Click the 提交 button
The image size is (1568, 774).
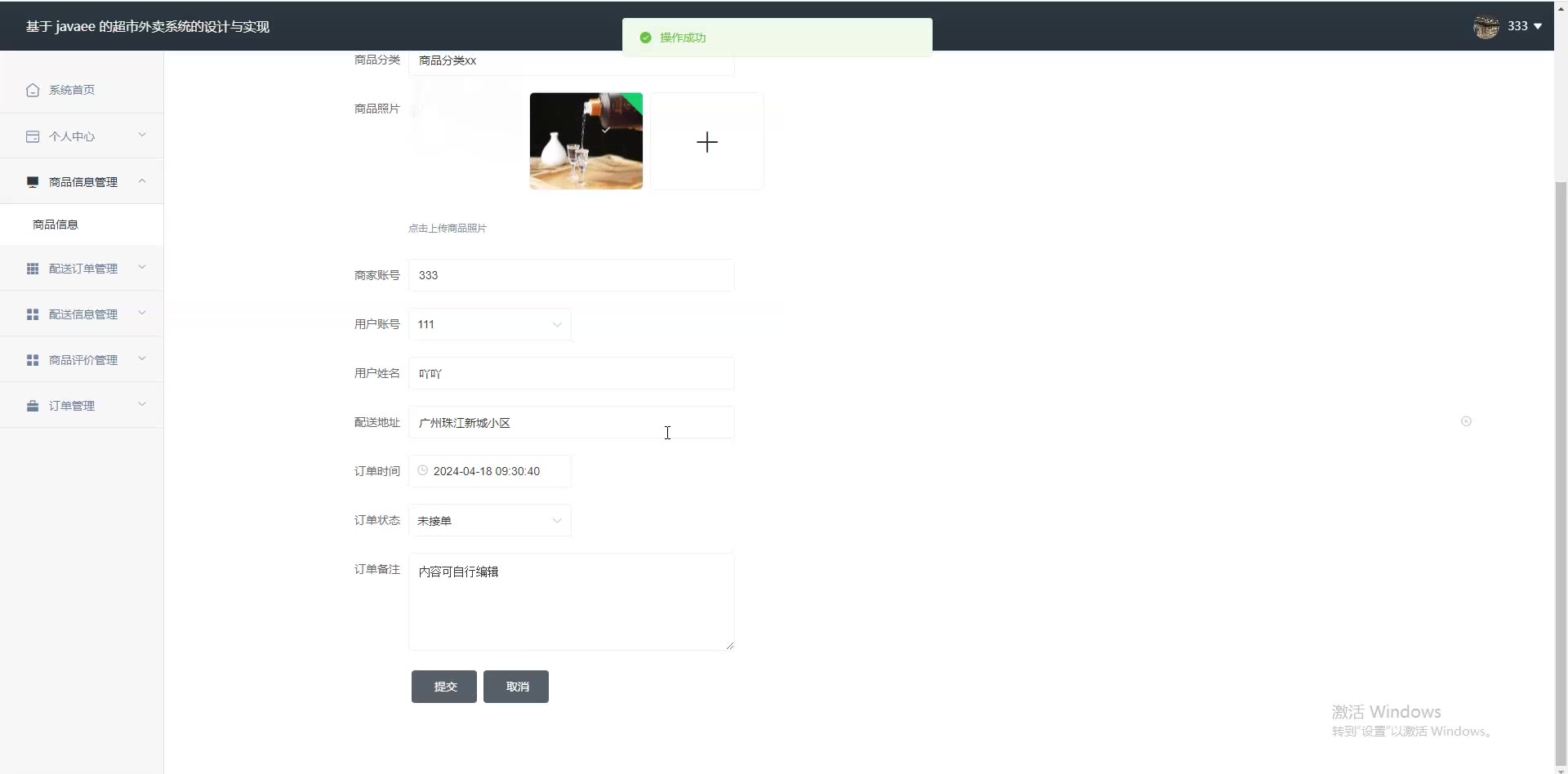click(x=444, y=687)
